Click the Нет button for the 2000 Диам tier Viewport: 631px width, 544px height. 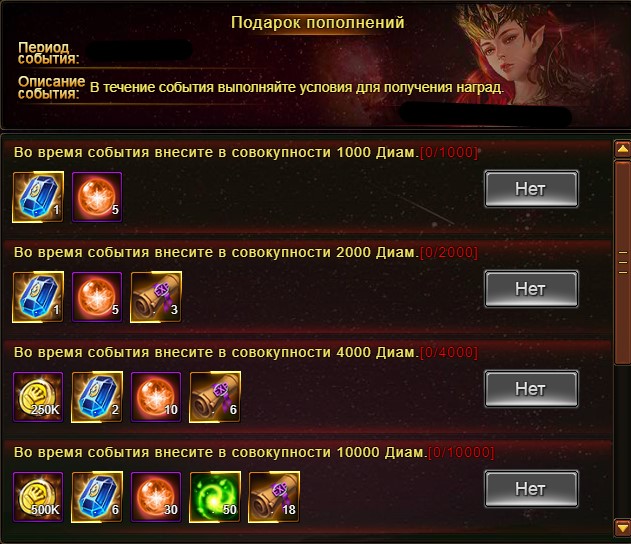[x=531, y=289]
